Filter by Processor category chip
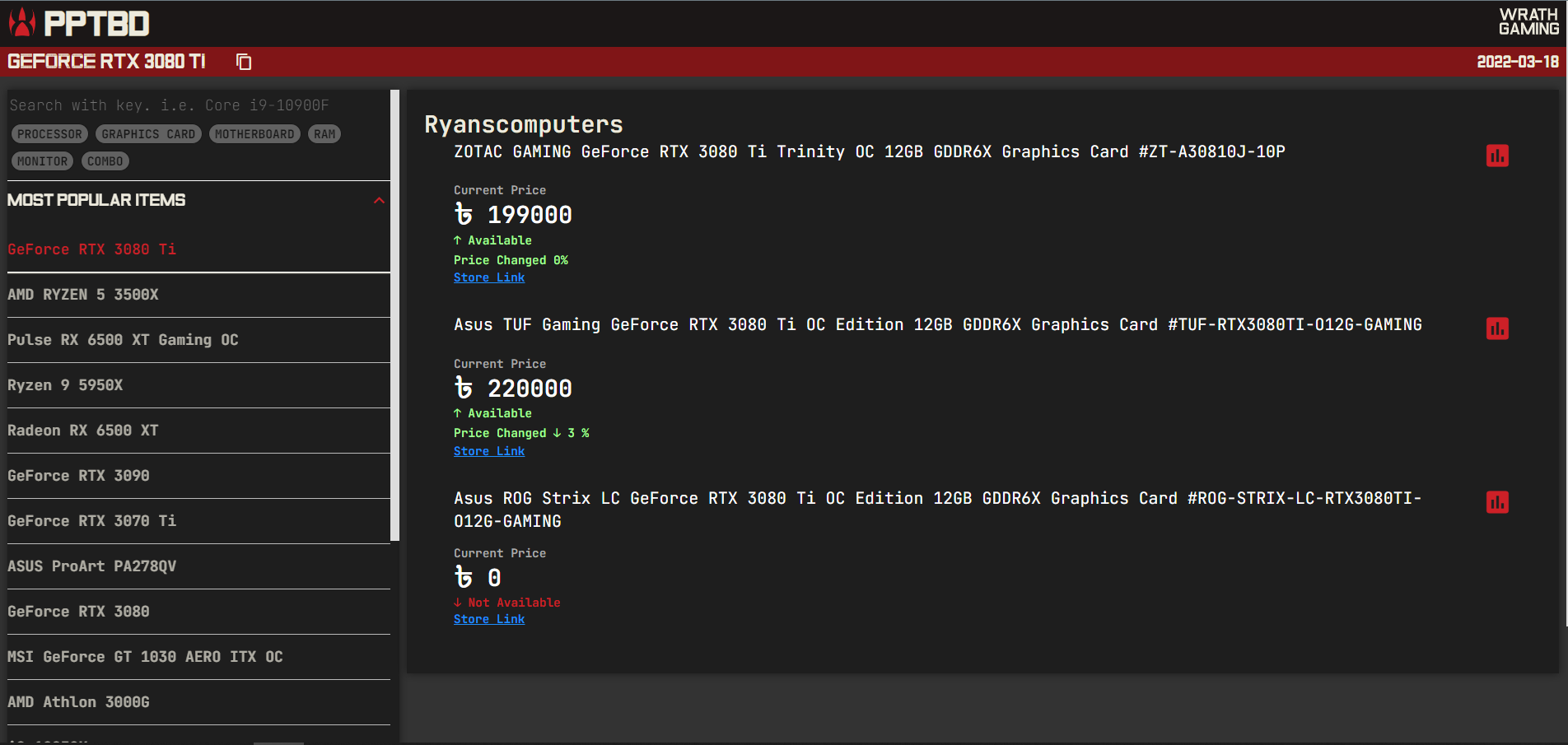 [49, 134]
